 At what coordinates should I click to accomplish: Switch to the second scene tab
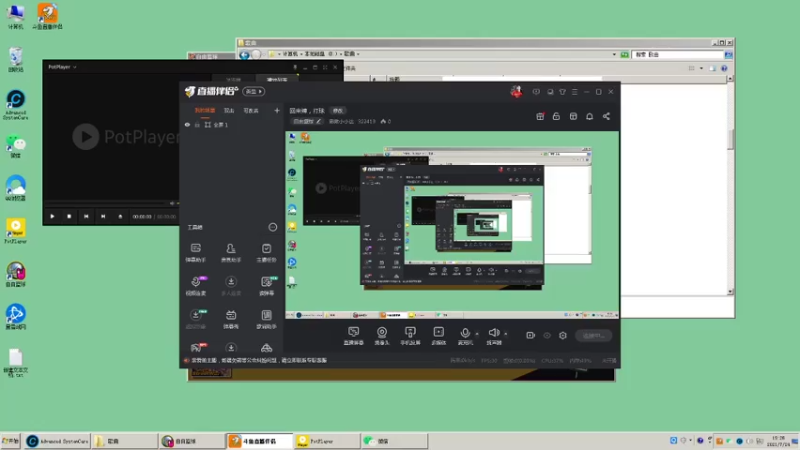(229, 110)
